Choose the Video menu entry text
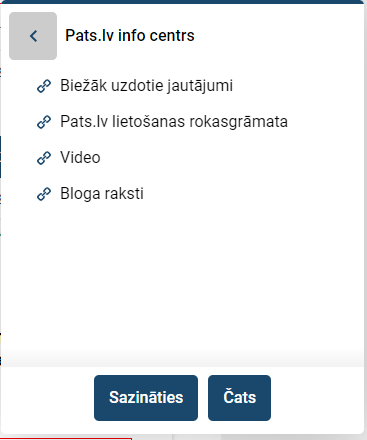Screen dimensions: 367x440 (x=80, y=158)
